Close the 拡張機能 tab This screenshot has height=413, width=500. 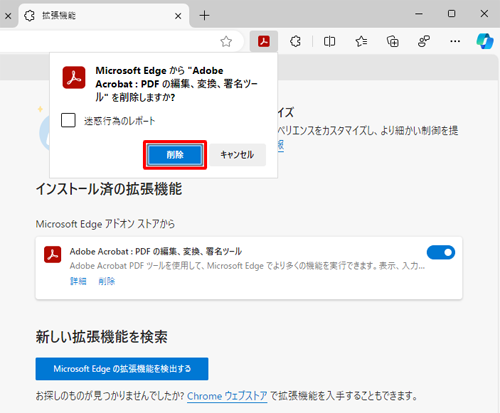point(178,16)
